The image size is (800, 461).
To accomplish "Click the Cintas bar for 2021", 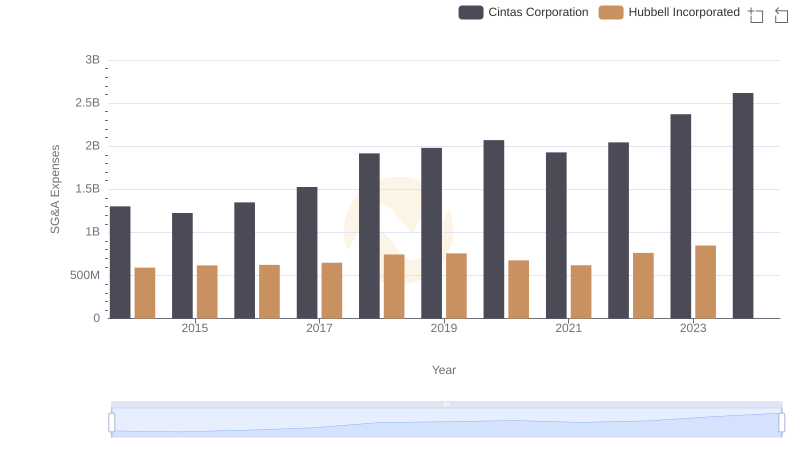I will coord(556,236).
